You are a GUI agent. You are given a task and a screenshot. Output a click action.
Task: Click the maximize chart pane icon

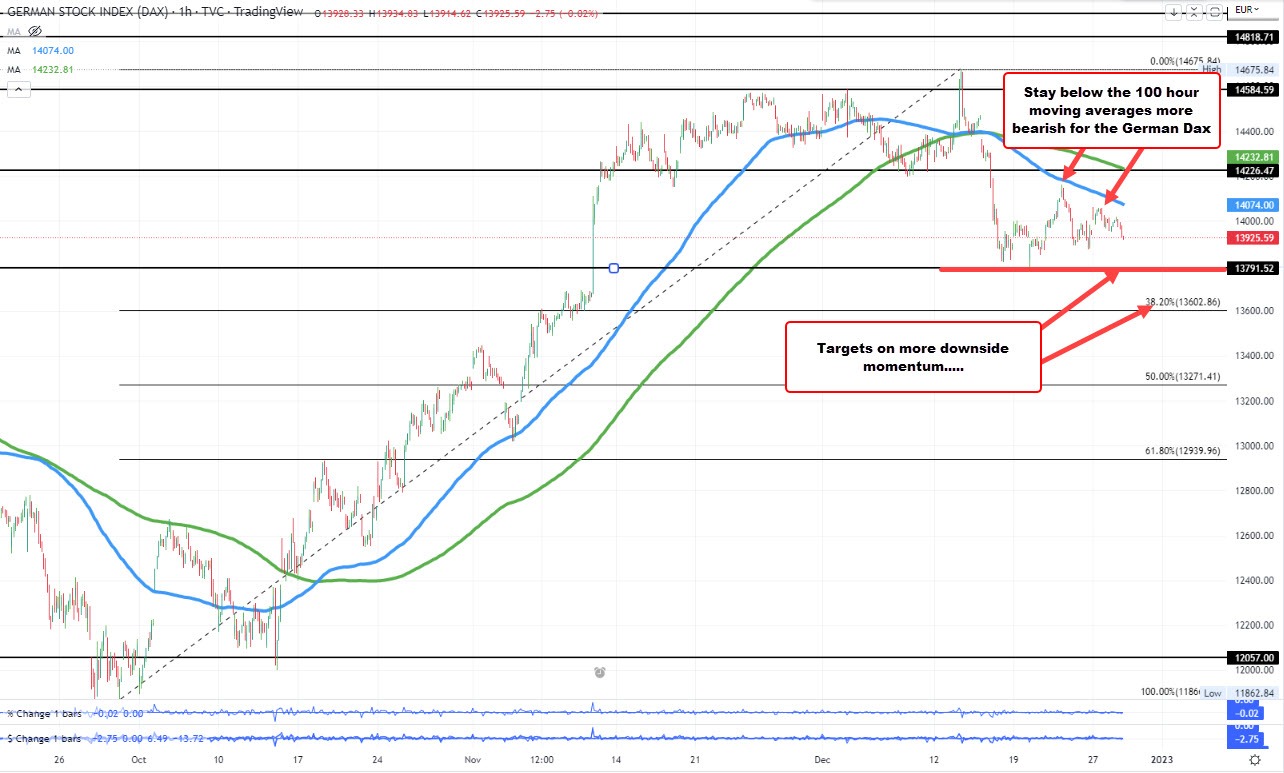tap(1194, 11)
